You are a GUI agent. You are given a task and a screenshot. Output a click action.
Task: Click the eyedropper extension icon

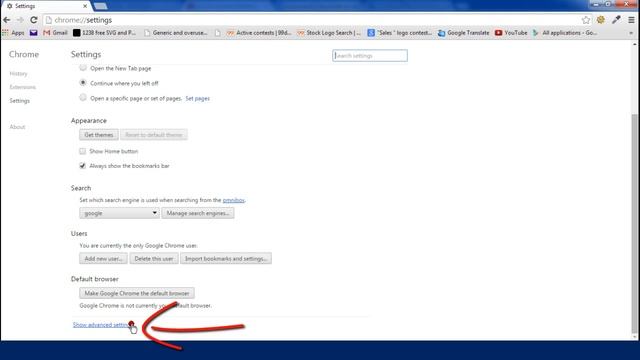click(616, 20)
